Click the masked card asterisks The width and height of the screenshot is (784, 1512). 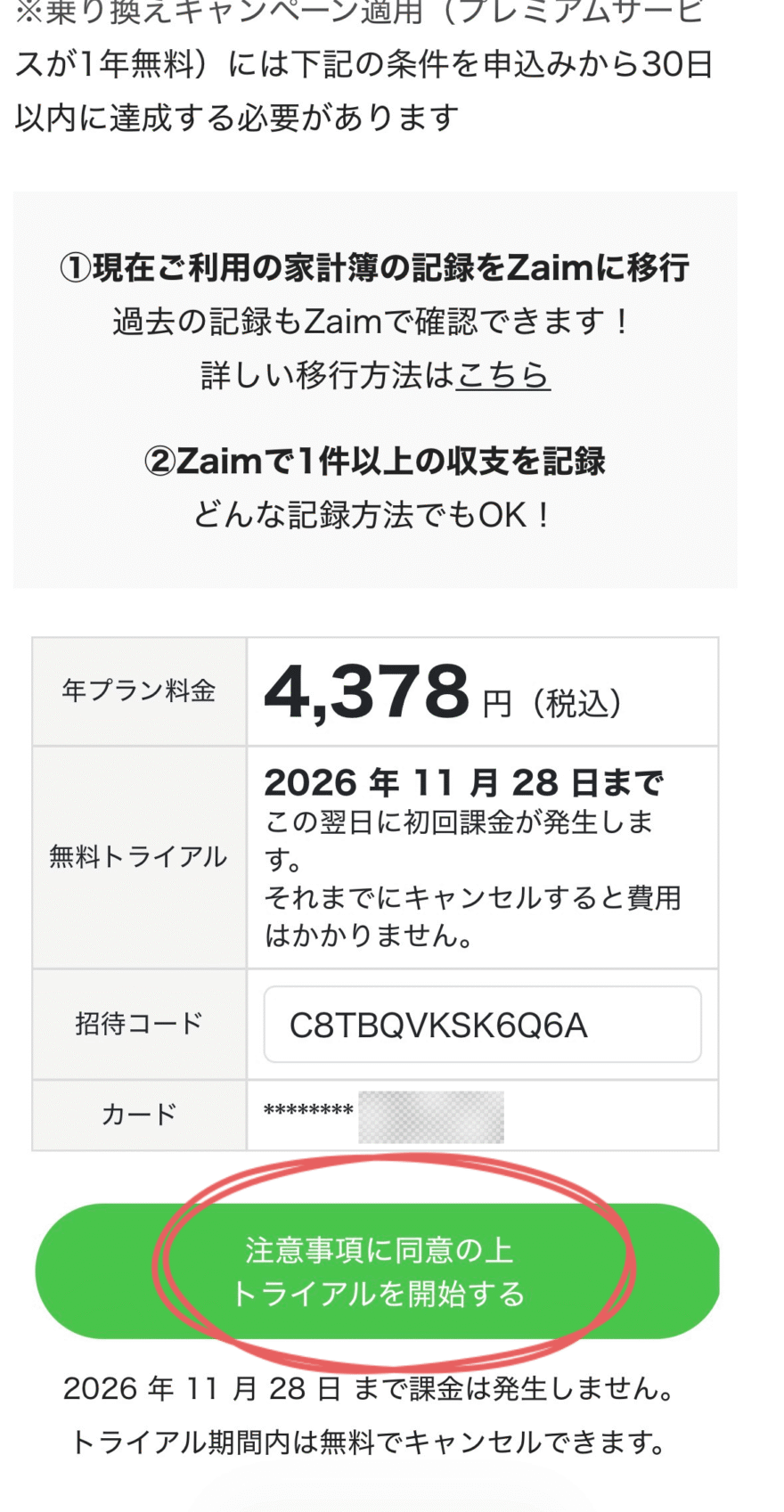click(x=308, y=1112)
